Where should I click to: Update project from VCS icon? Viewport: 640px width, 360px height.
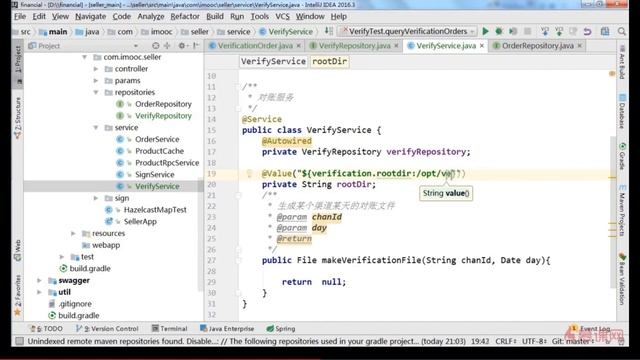coord(544,31)
